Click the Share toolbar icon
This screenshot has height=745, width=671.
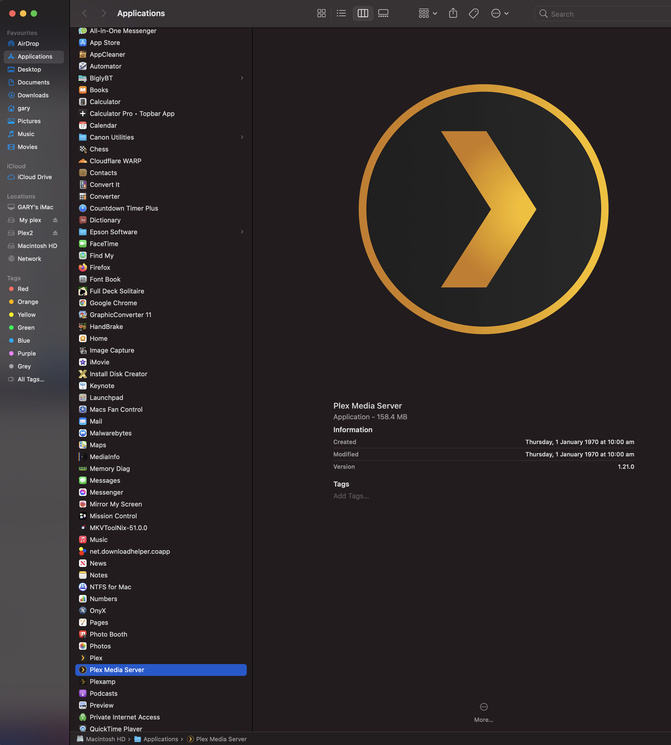(x=453, y=13)
